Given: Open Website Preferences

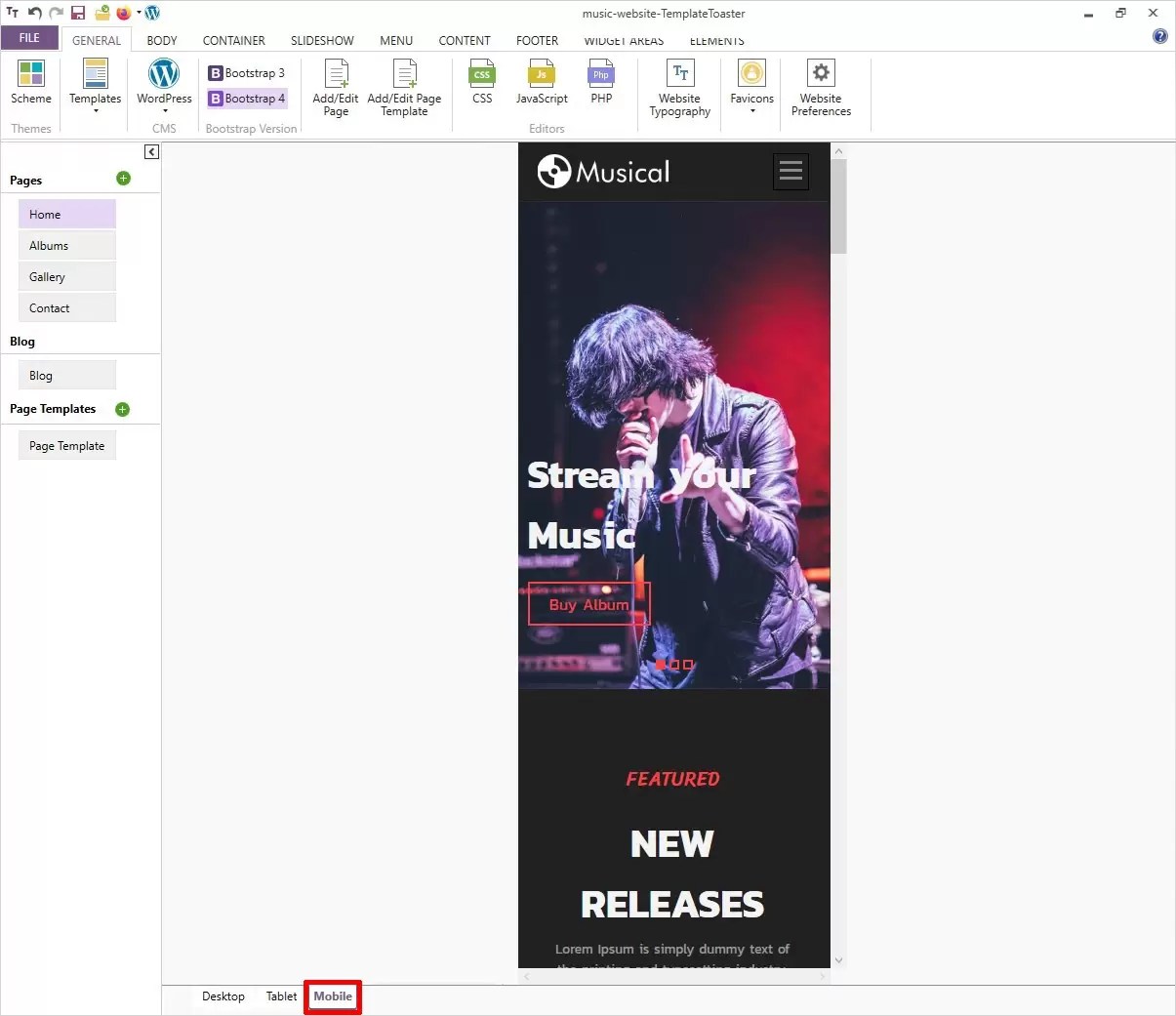Looking at the screenshot, I should [x=821, y=86].
